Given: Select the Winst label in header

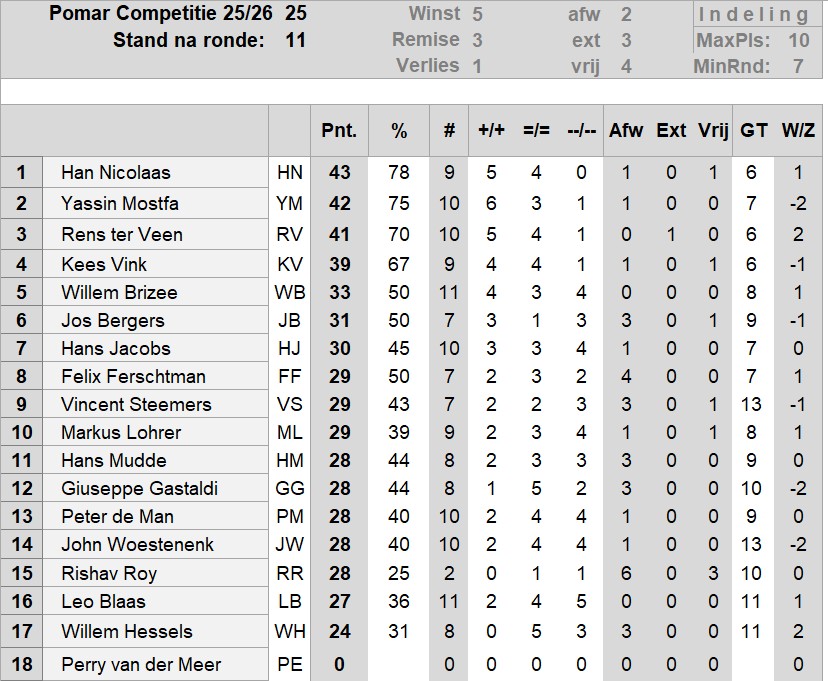Looking at the screenshot, I should [434, 14].
